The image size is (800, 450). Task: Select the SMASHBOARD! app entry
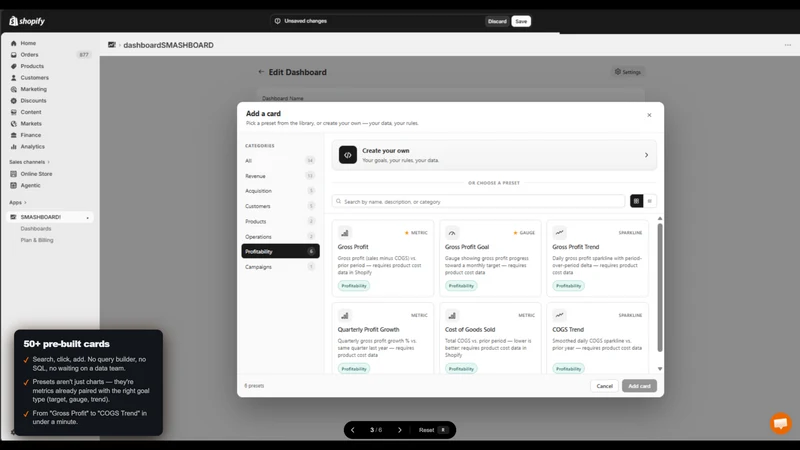(x=49, y=217)
